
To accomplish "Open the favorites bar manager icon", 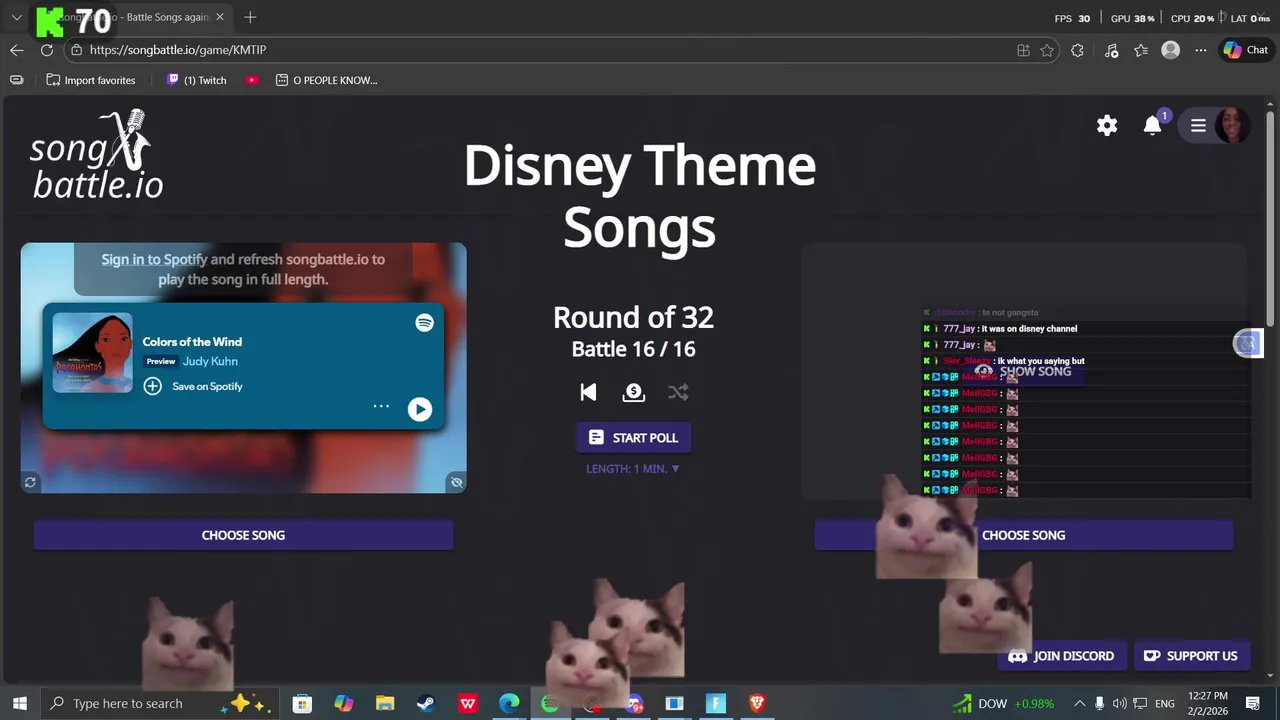I will pos(16,80).
